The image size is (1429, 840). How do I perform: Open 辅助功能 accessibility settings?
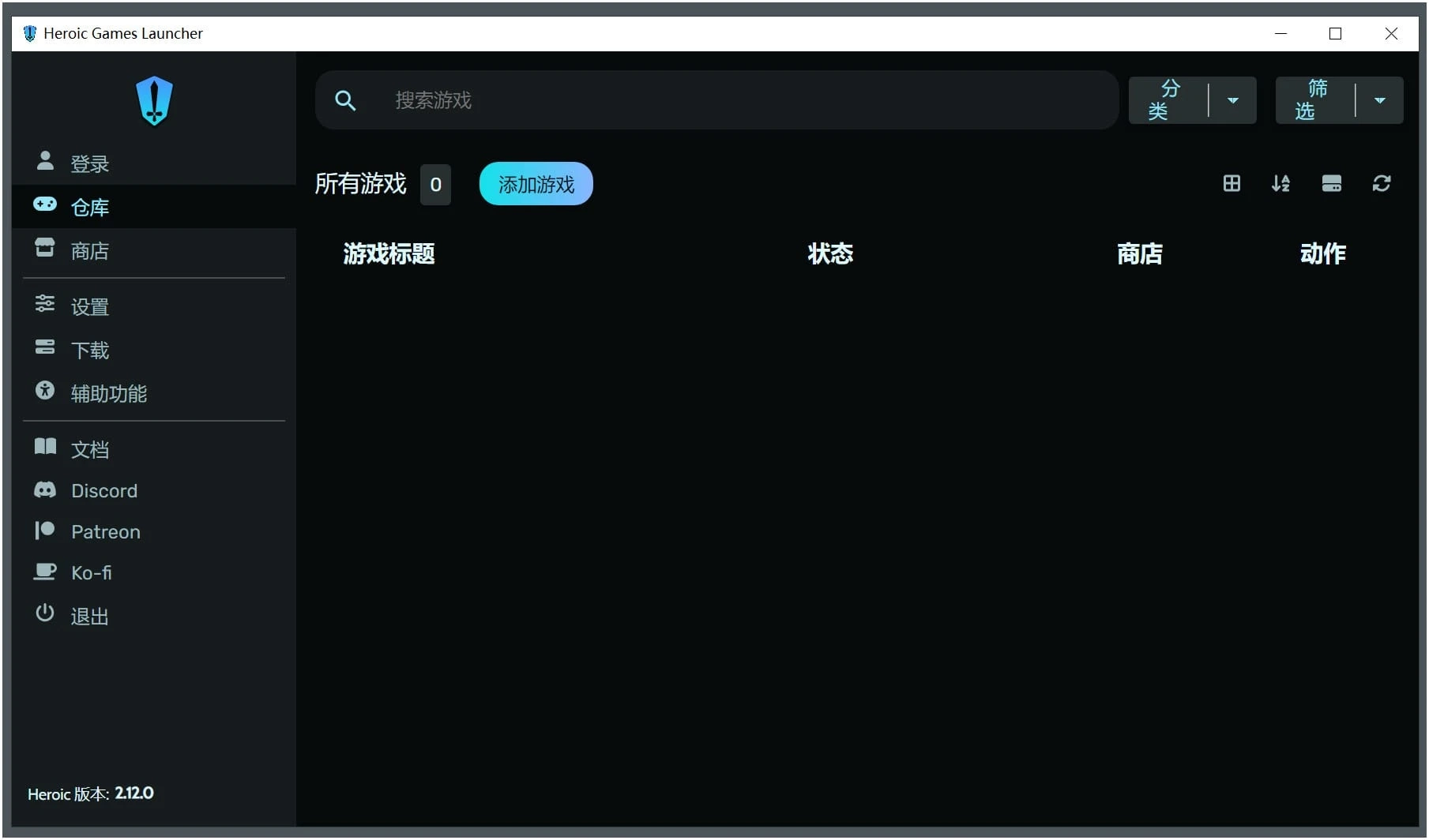pos(108,393)
